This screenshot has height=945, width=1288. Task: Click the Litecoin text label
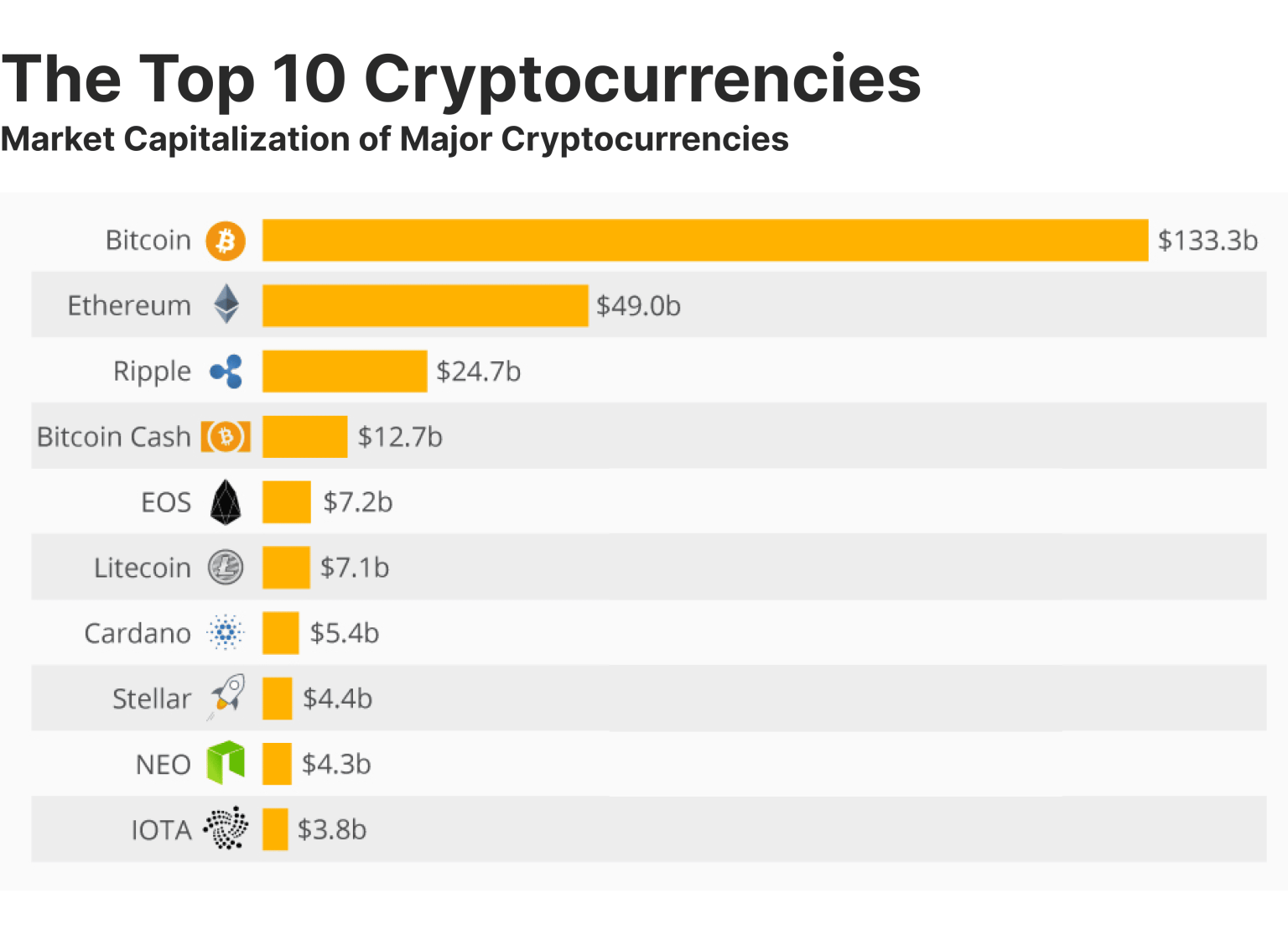click(x=143, y=568)
